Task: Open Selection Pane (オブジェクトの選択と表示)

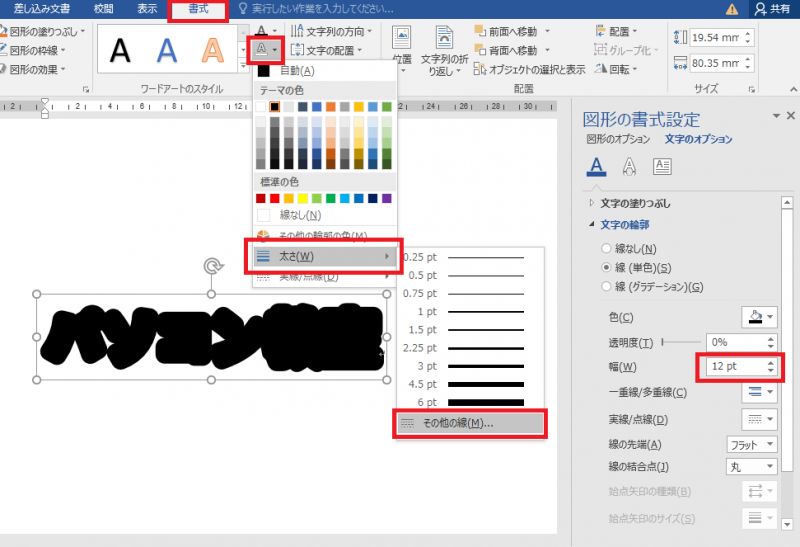Action: pos(530,69)
